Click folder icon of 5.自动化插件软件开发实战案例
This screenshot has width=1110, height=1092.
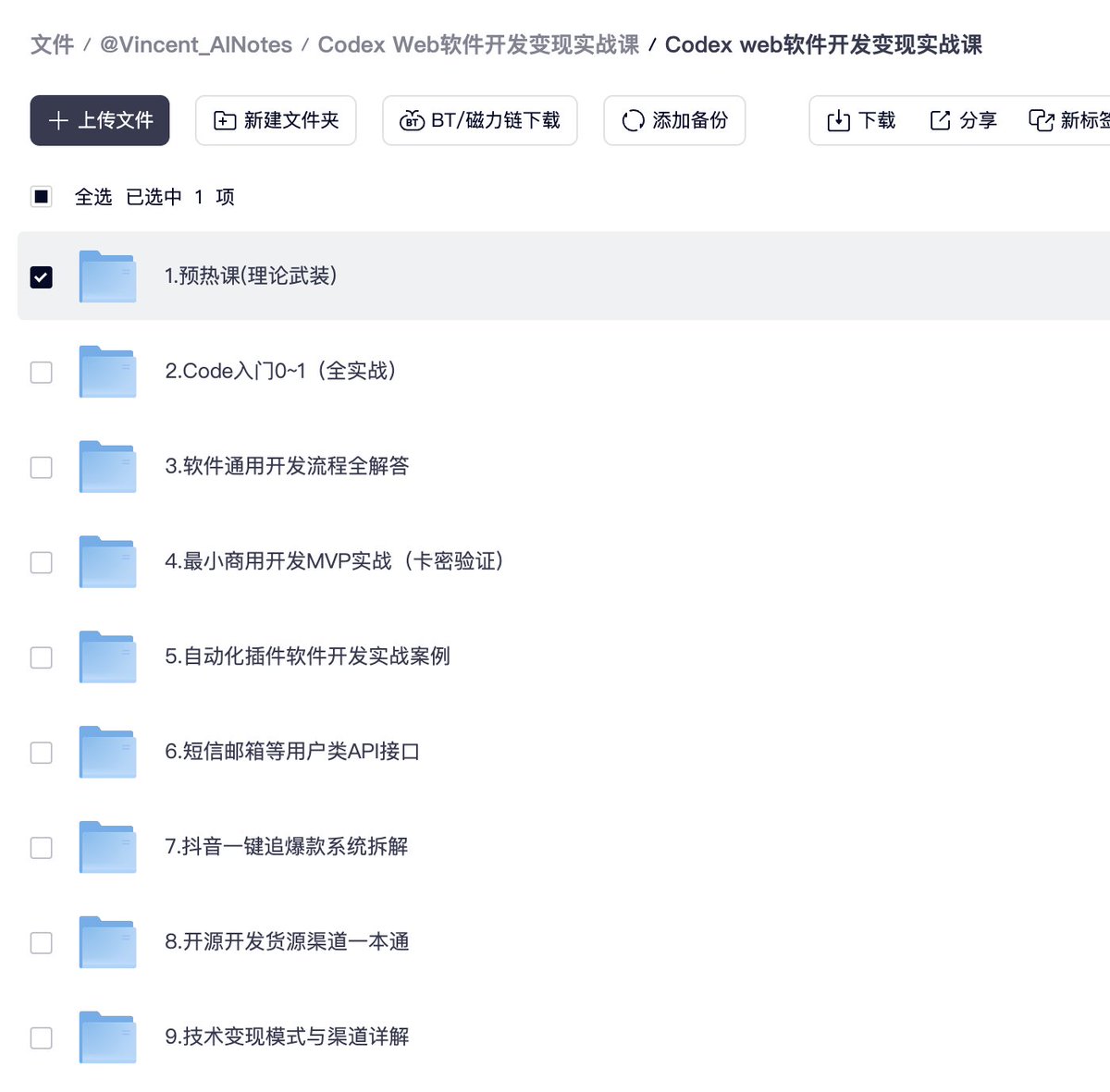pyautogui.click(x=107, y=657)
